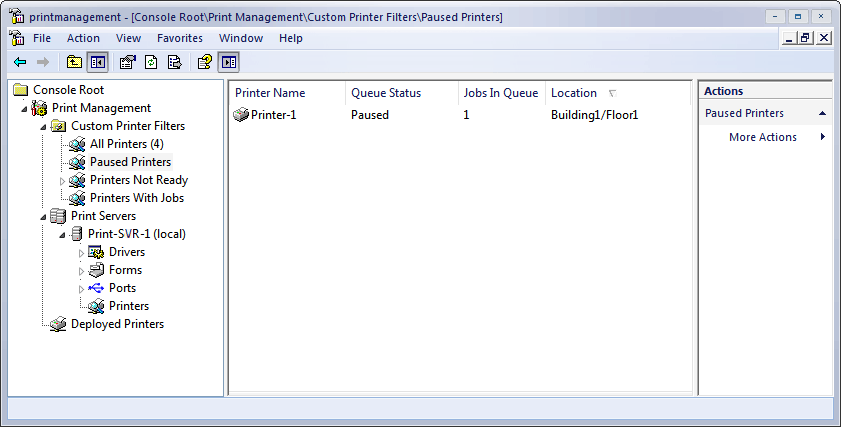Select the Ports node
841x427 pixels.
tap(122, 288)
